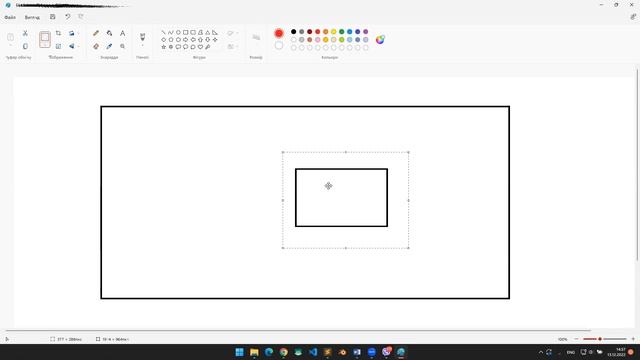This screenshot has width=640, height=360.
Task: Open the Windows Start button
Action: [x=240, y=352]
